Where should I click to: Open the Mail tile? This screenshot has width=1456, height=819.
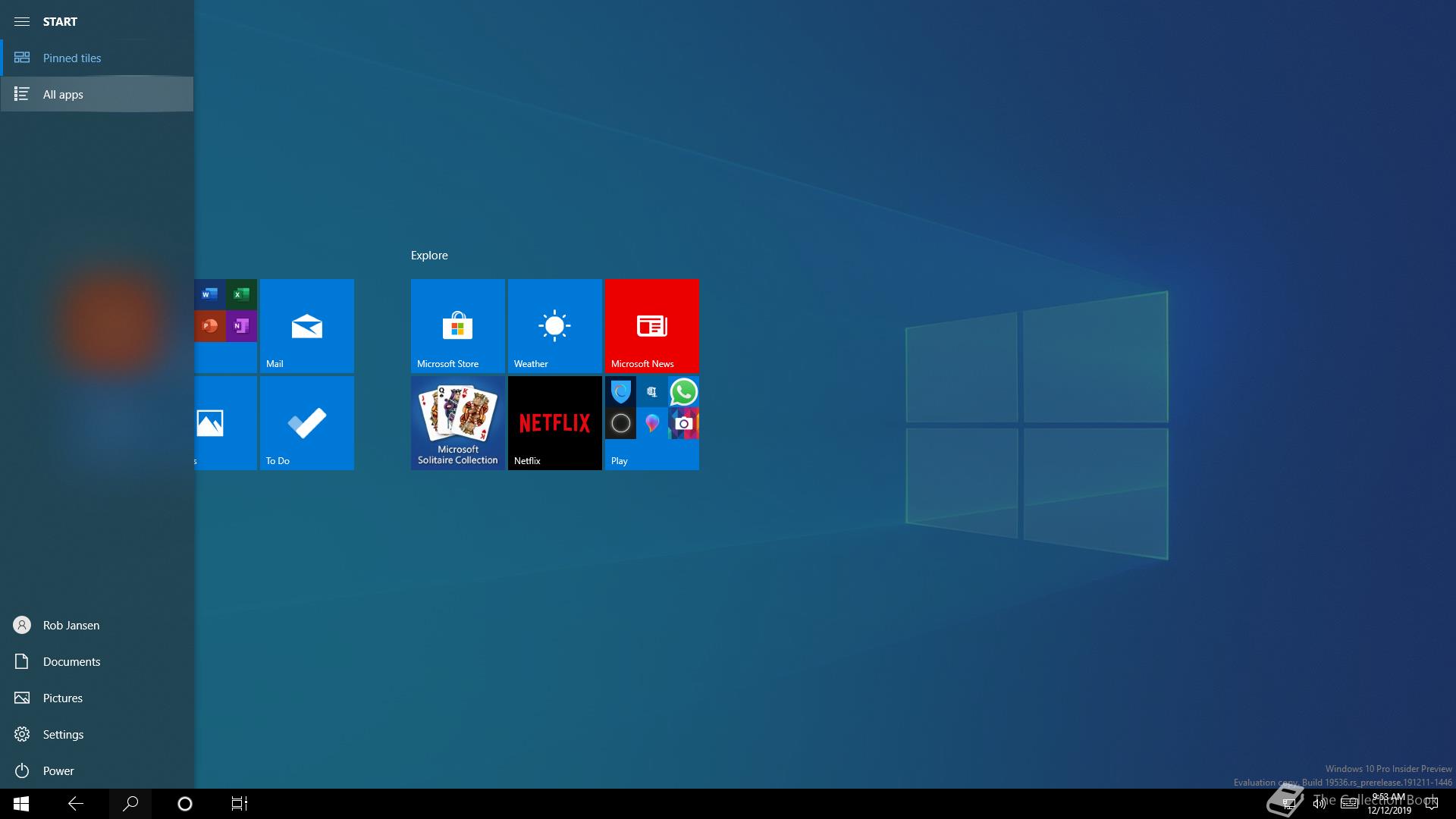pos(306,325)
